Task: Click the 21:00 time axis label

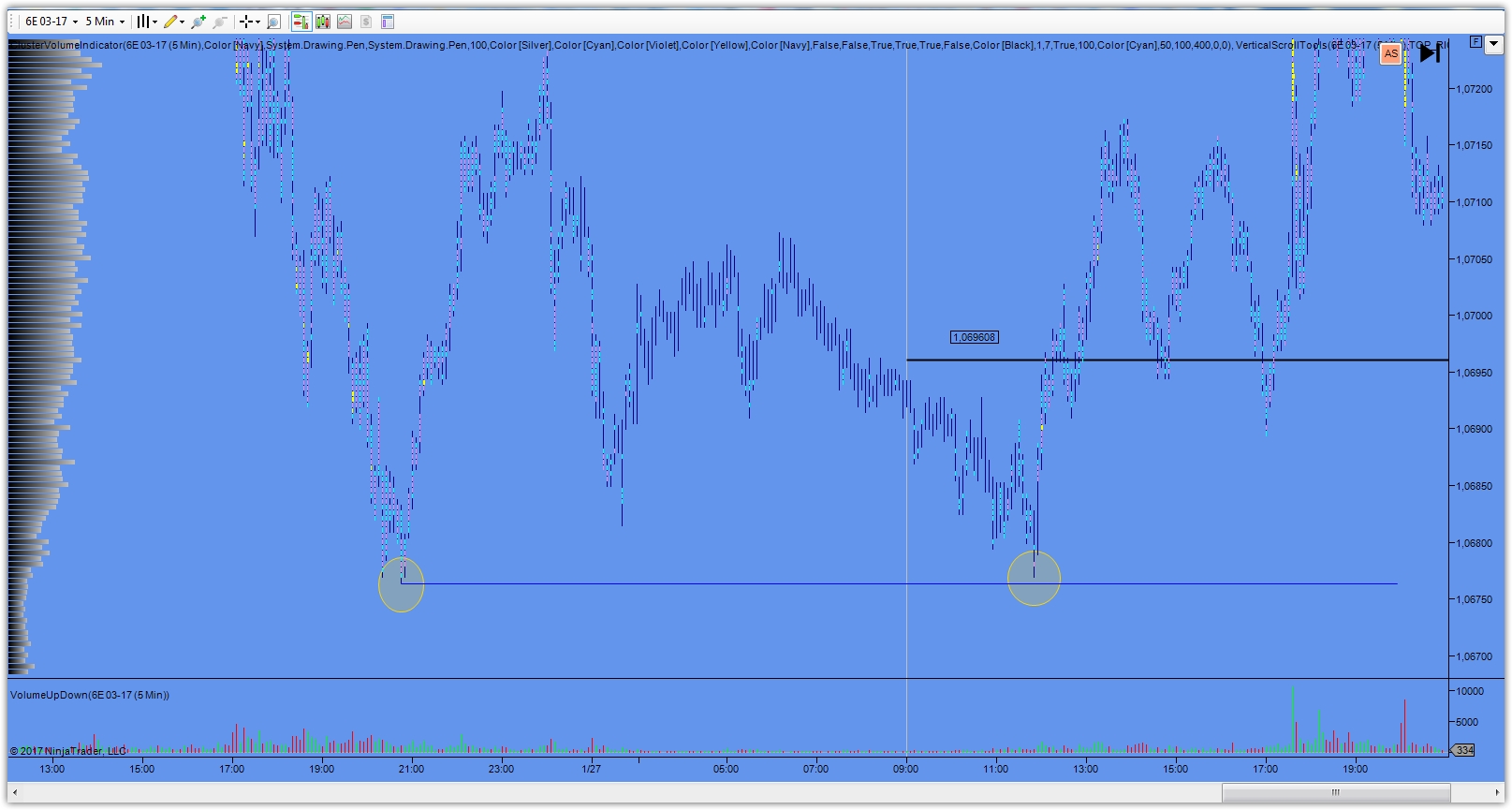Action: point(411,769)
